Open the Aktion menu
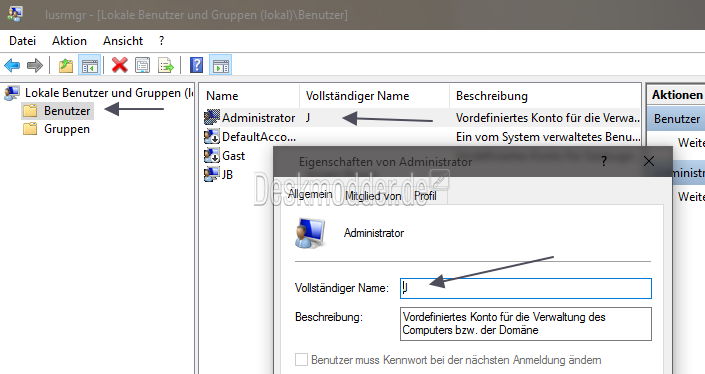Screen dimensions: 705x374 69,41
